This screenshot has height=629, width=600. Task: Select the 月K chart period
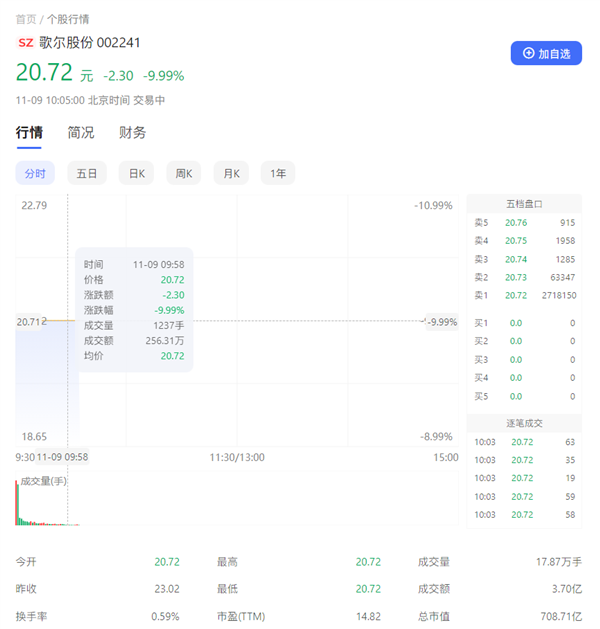point(231,173)
